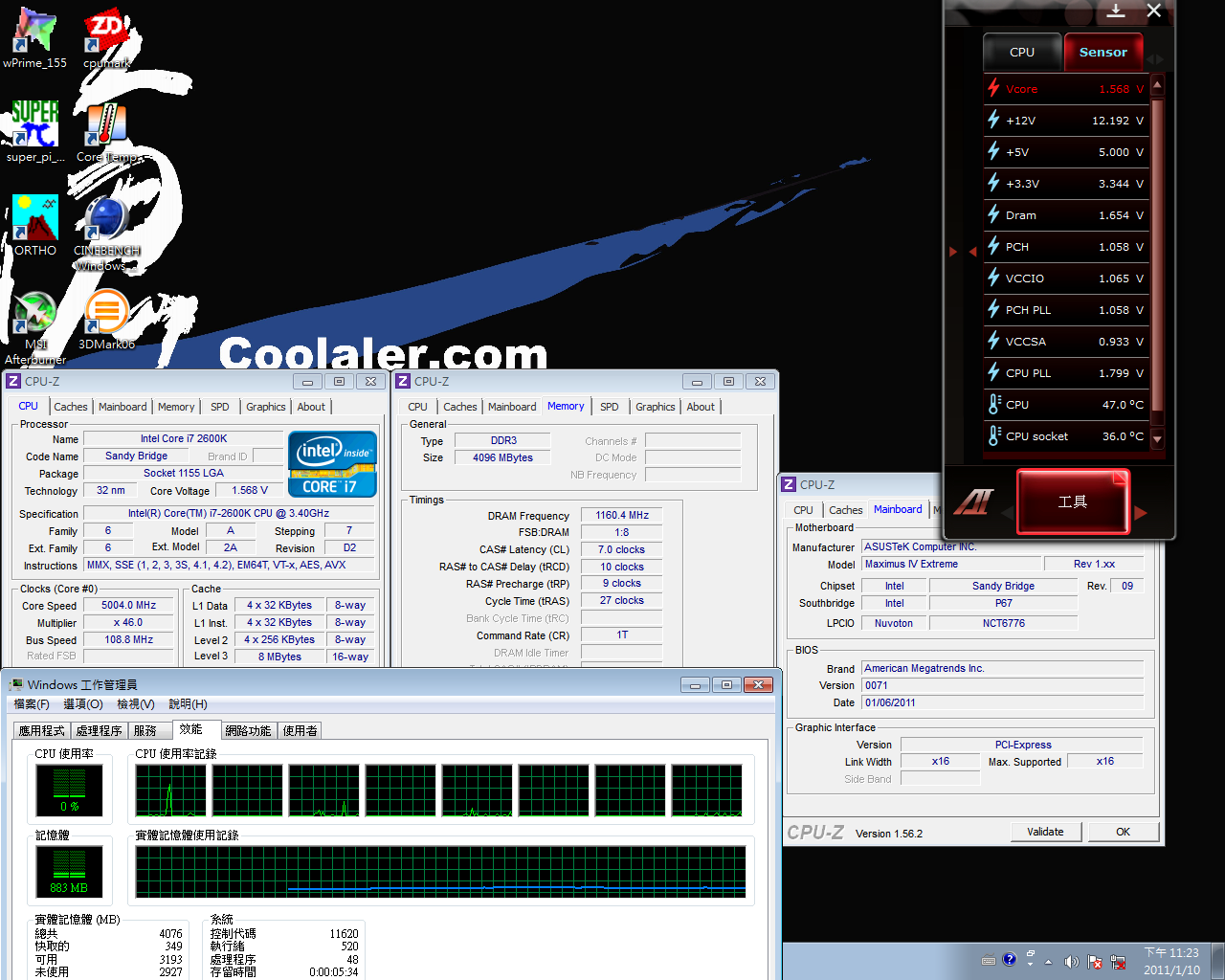Open About tab in CPU-Z Processor window

pos(311,407)
